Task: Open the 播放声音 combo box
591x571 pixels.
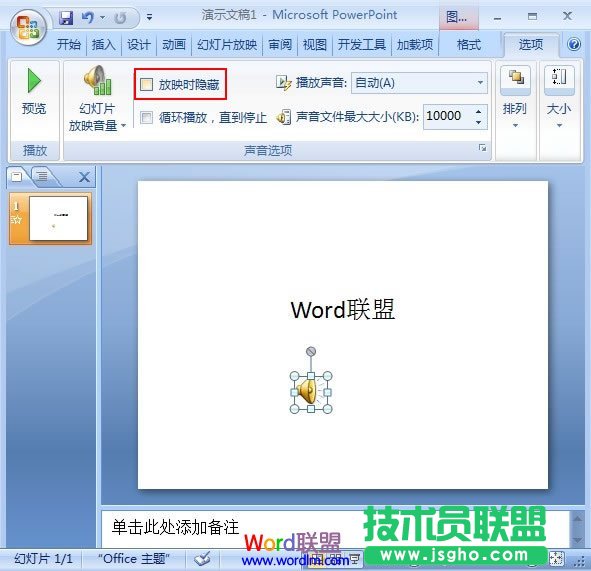Action: (419, 83)
